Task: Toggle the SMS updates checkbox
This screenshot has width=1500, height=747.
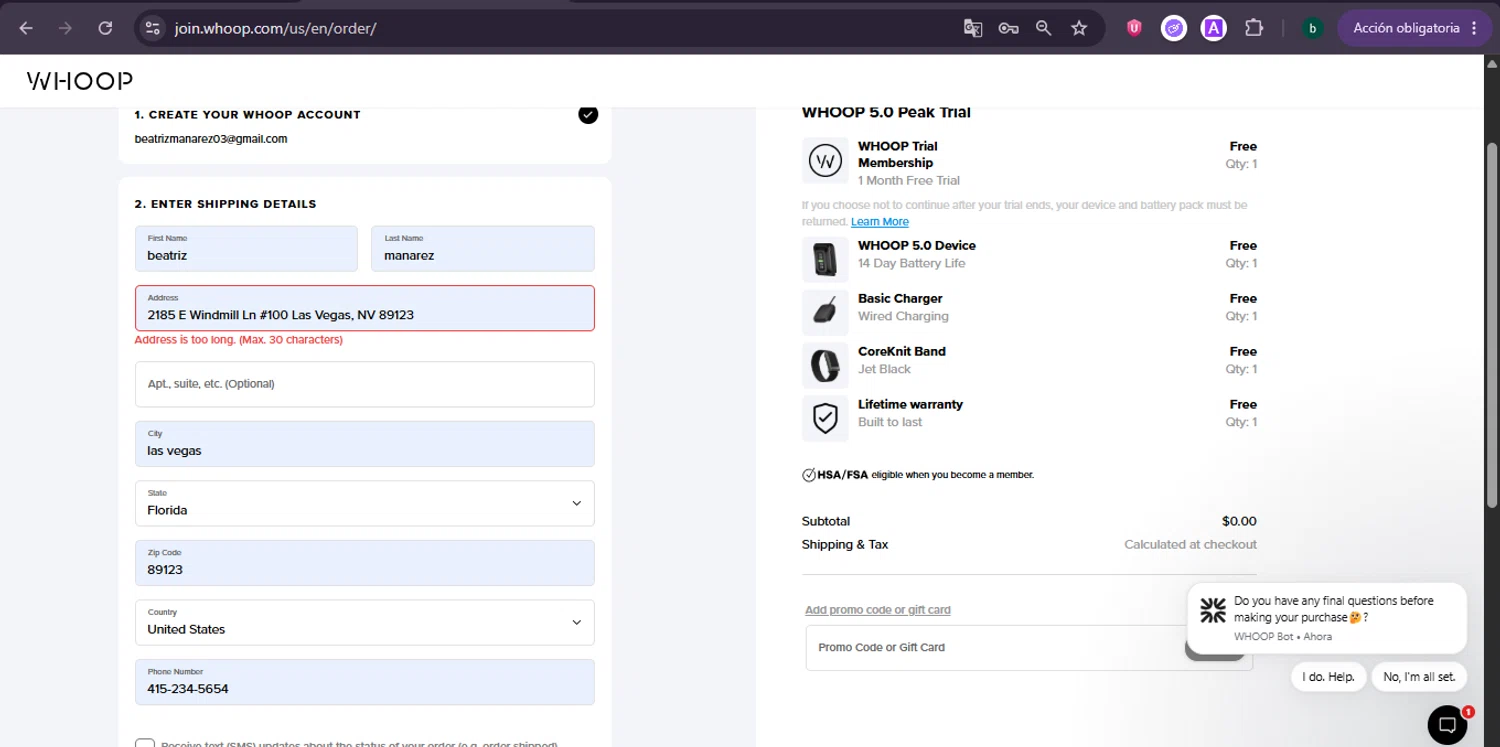Action: click(145, 743)
